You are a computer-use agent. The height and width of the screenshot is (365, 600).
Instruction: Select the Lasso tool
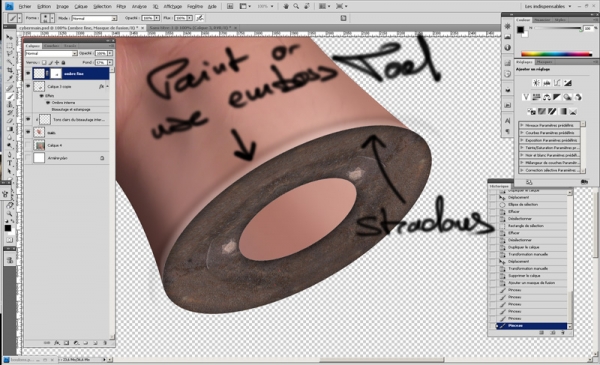click(x=10, y=54)
